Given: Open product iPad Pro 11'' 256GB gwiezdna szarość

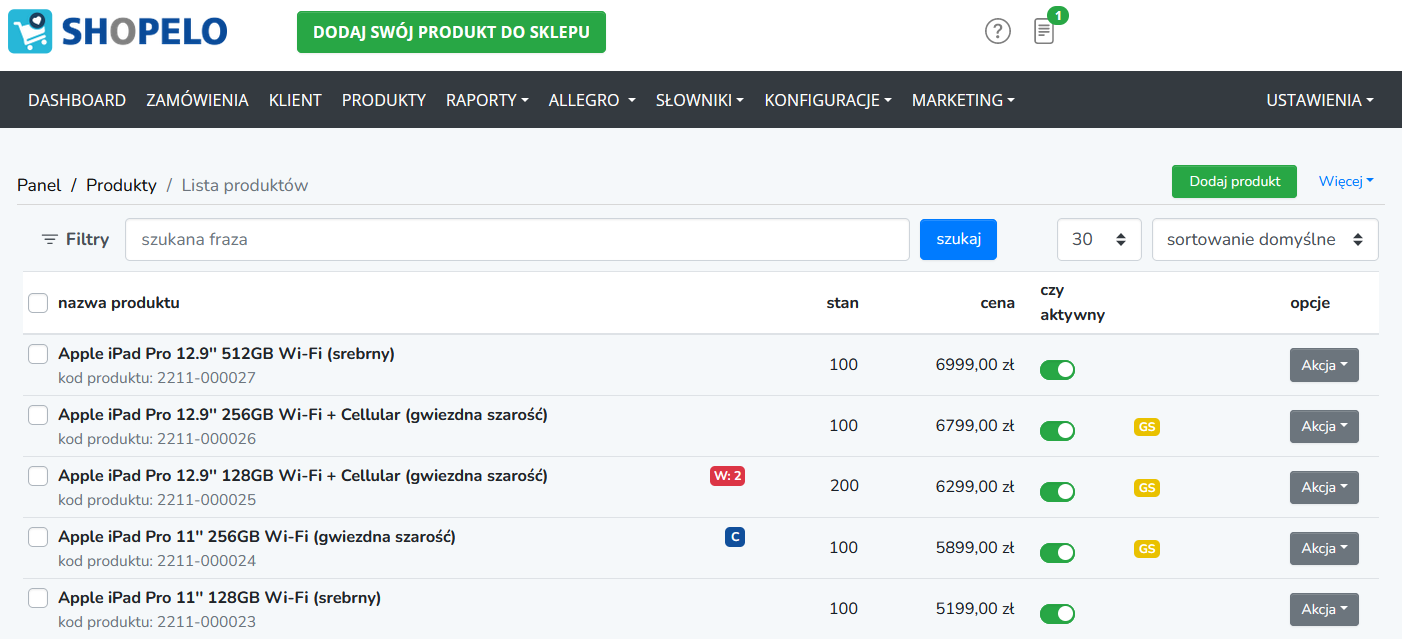Looking at the screenshot, I should (x=257, y=537).
